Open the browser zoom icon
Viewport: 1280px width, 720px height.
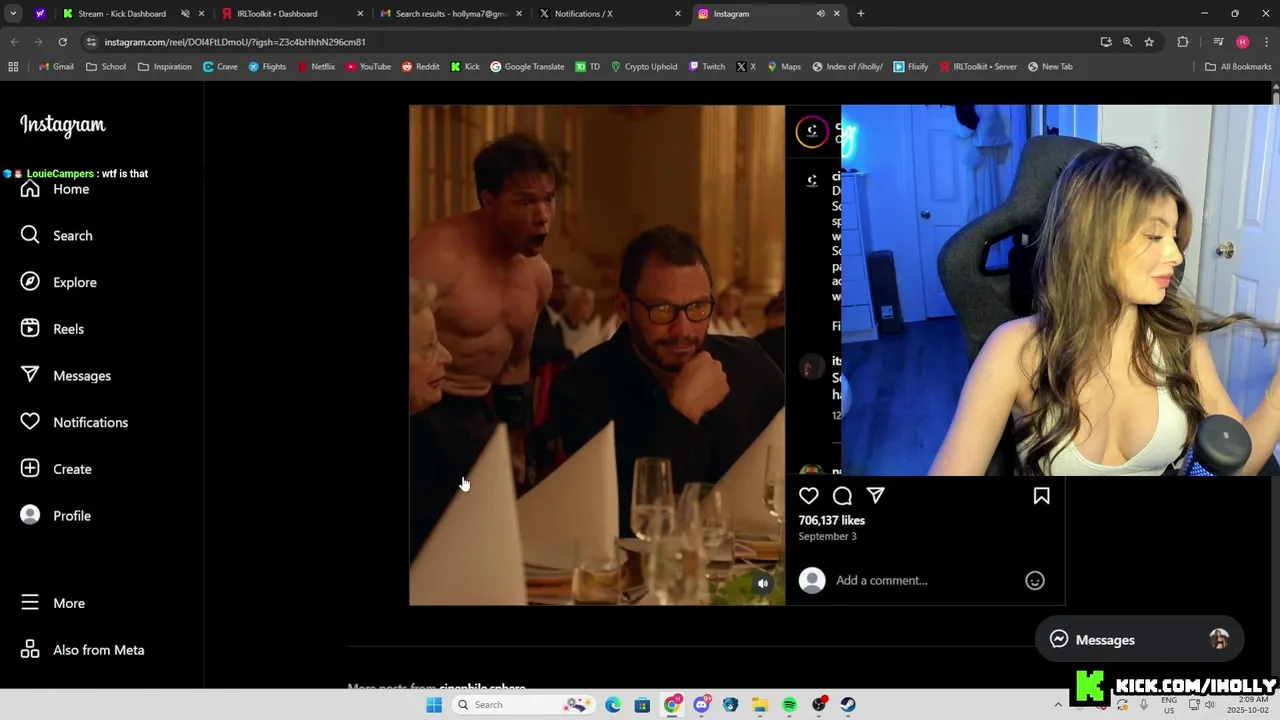tap(1127, 42)
